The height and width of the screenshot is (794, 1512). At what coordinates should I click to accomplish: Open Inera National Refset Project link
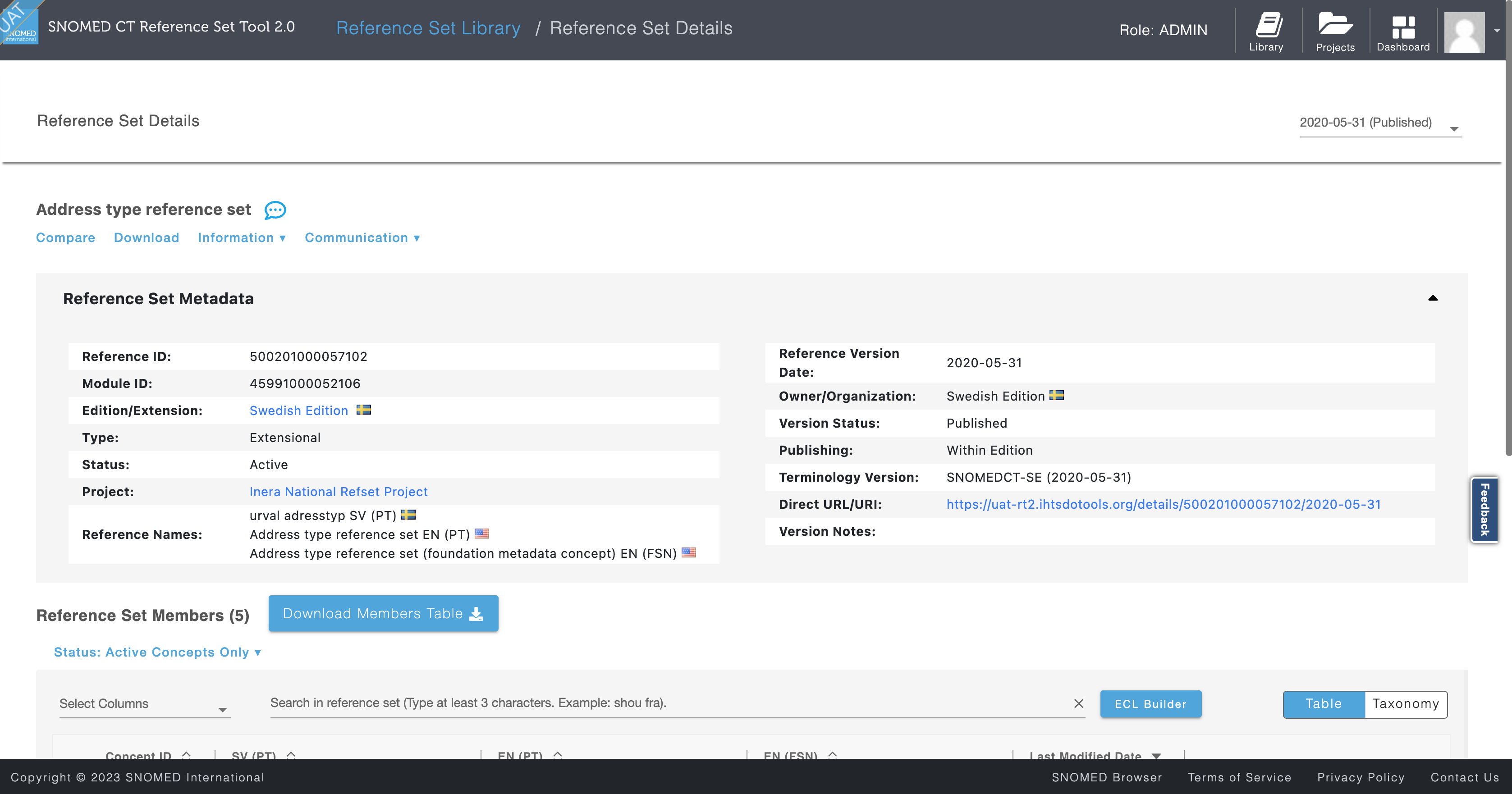click(339, 492)
